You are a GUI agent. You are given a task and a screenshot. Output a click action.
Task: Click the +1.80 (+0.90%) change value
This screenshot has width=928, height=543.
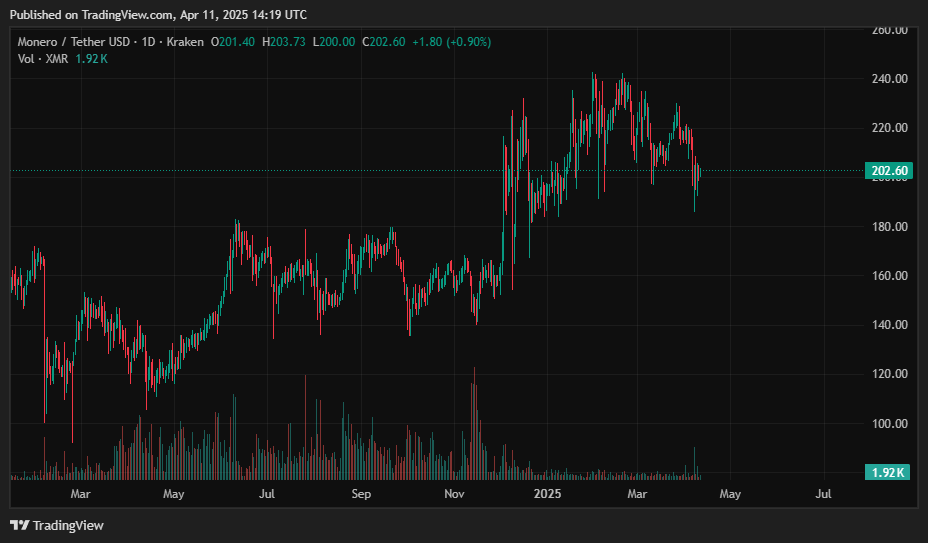coord(451,42)
